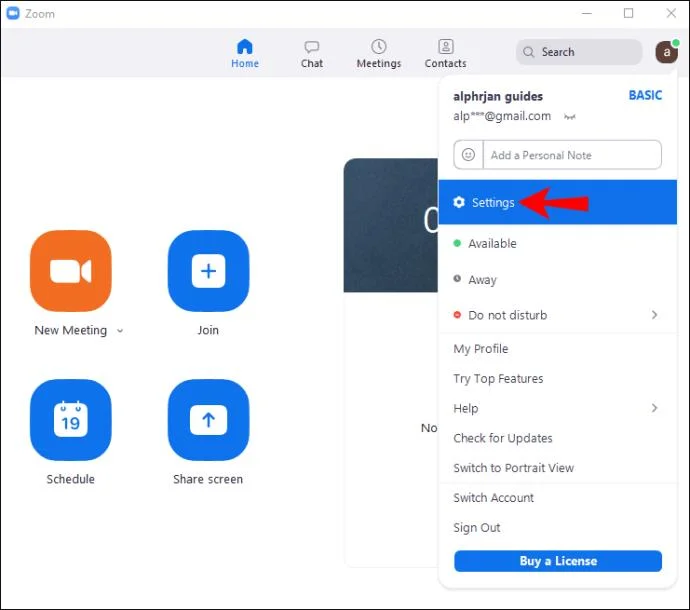This screenshot has height=610, width=690.
Task: Click the emoji smiley icon
Action: click(x=468, y=154)
